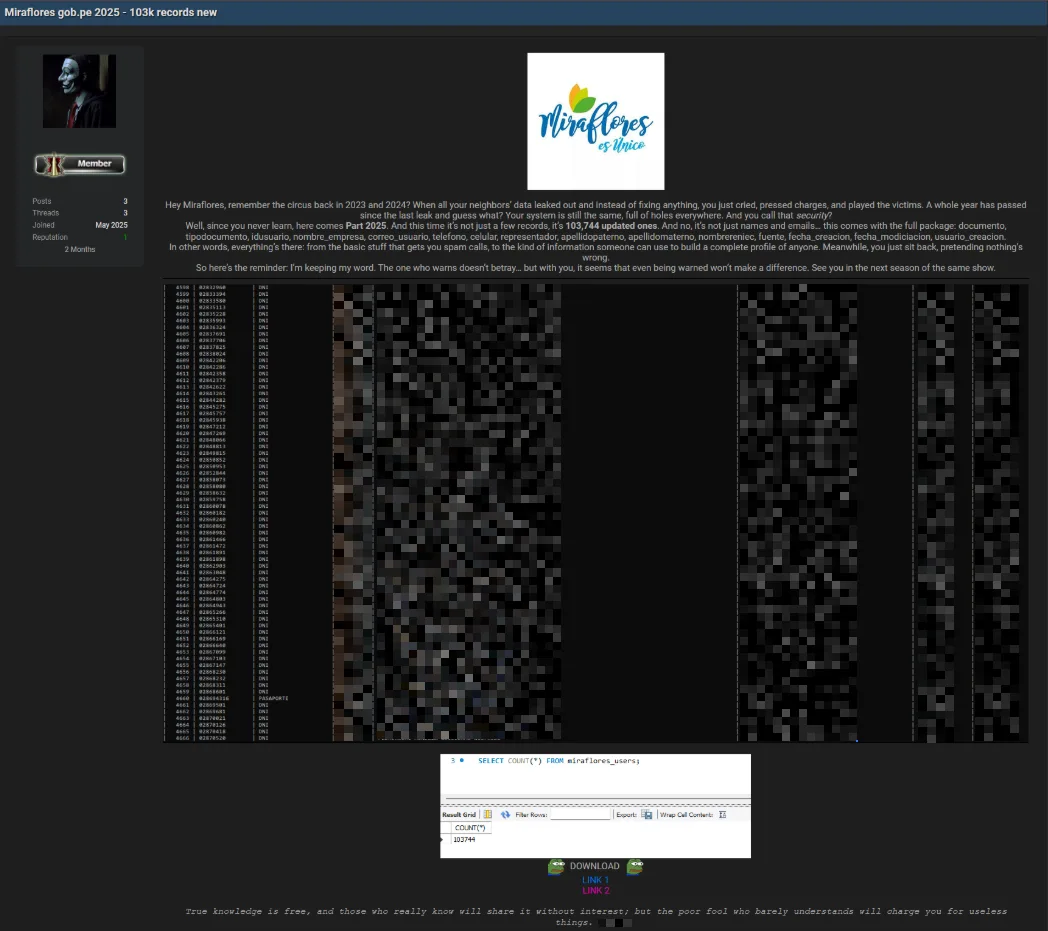Click the Result Grid layout icon
Image resolution: width=1048 pixels, height=931 pixels.
coord(488,815)
